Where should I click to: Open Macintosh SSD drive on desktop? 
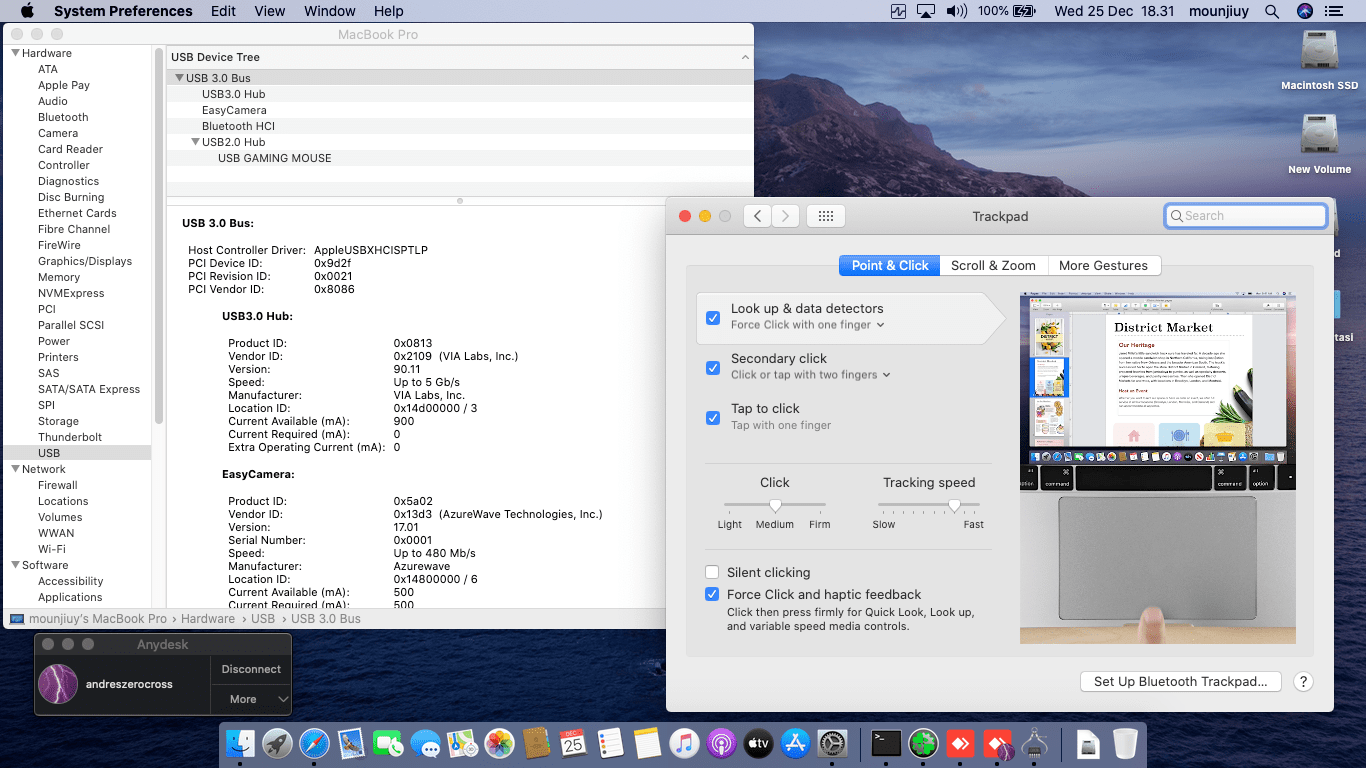pyautogui.click(x=1320, y=60)
